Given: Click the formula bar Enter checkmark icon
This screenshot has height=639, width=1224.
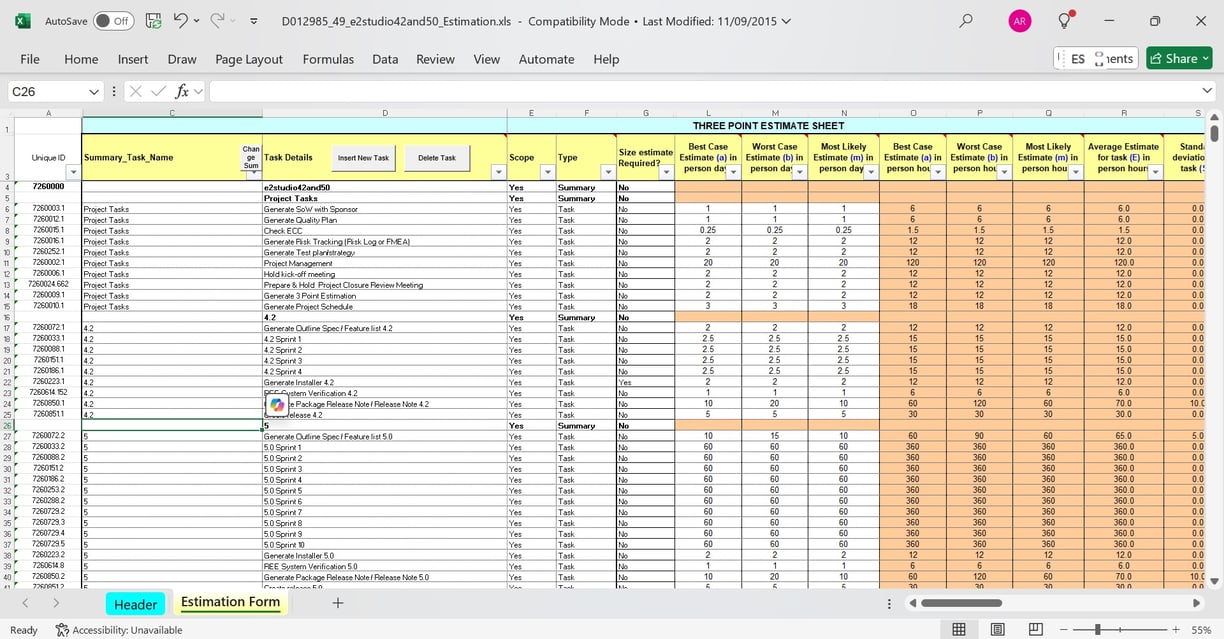Looking at the screenshot, I should tap(158, 91).
